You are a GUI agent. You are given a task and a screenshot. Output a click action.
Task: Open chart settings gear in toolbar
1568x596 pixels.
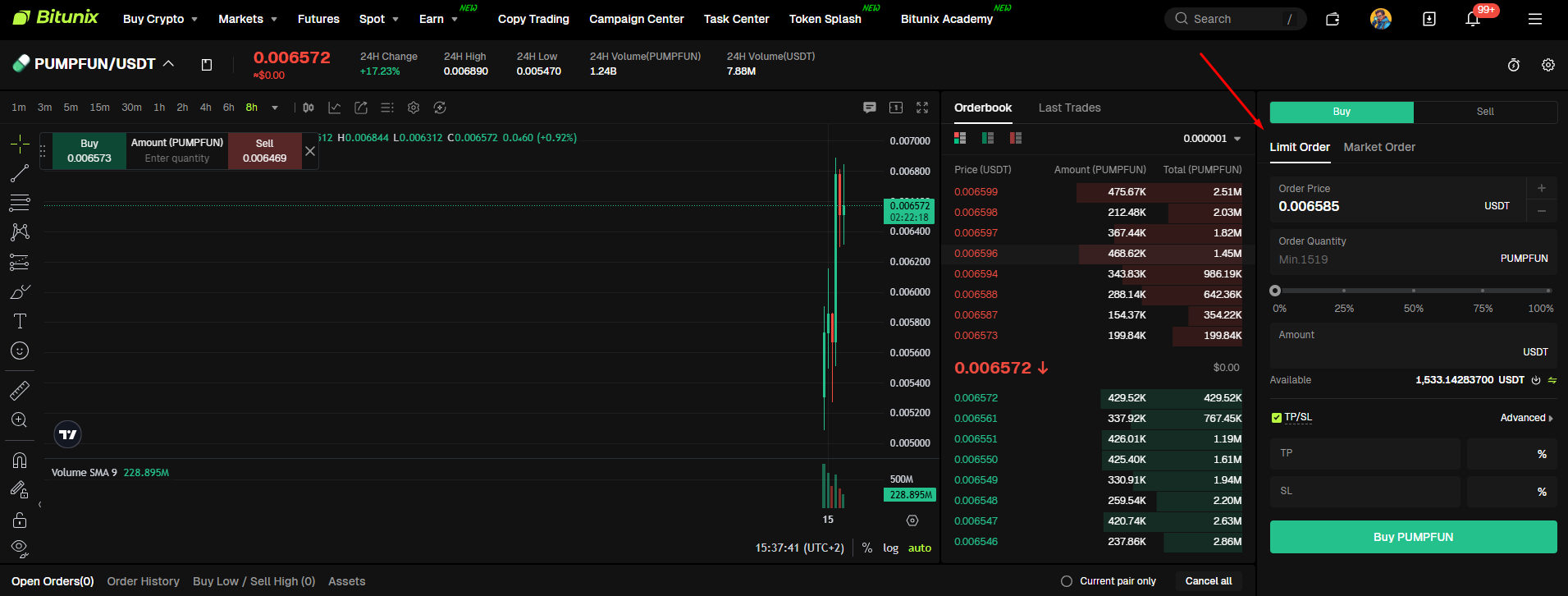414,108
